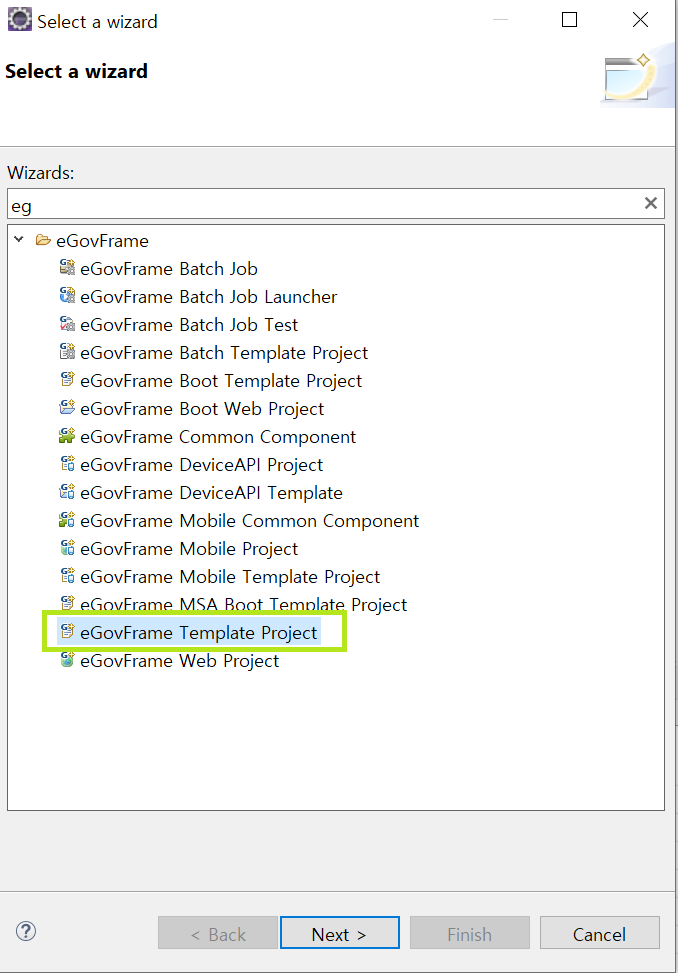Image resolution: width=678 pixels, height=973 pixels.
Task: Choose eGovFrame Batch Job Test entry
Action: coord(189,325)
